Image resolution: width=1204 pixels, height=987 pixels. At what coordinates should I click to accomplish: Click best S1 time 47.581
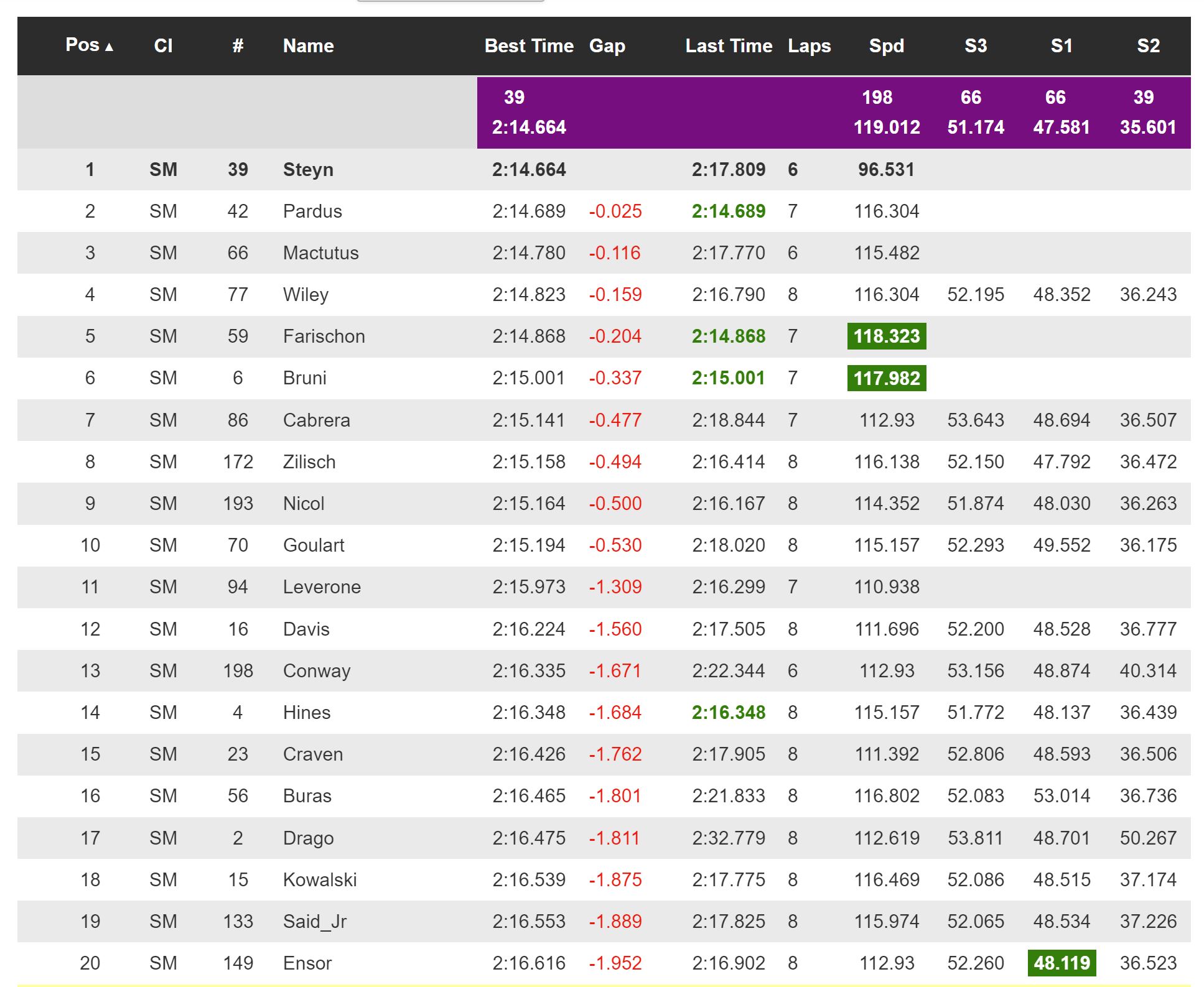click(1062, 127)
